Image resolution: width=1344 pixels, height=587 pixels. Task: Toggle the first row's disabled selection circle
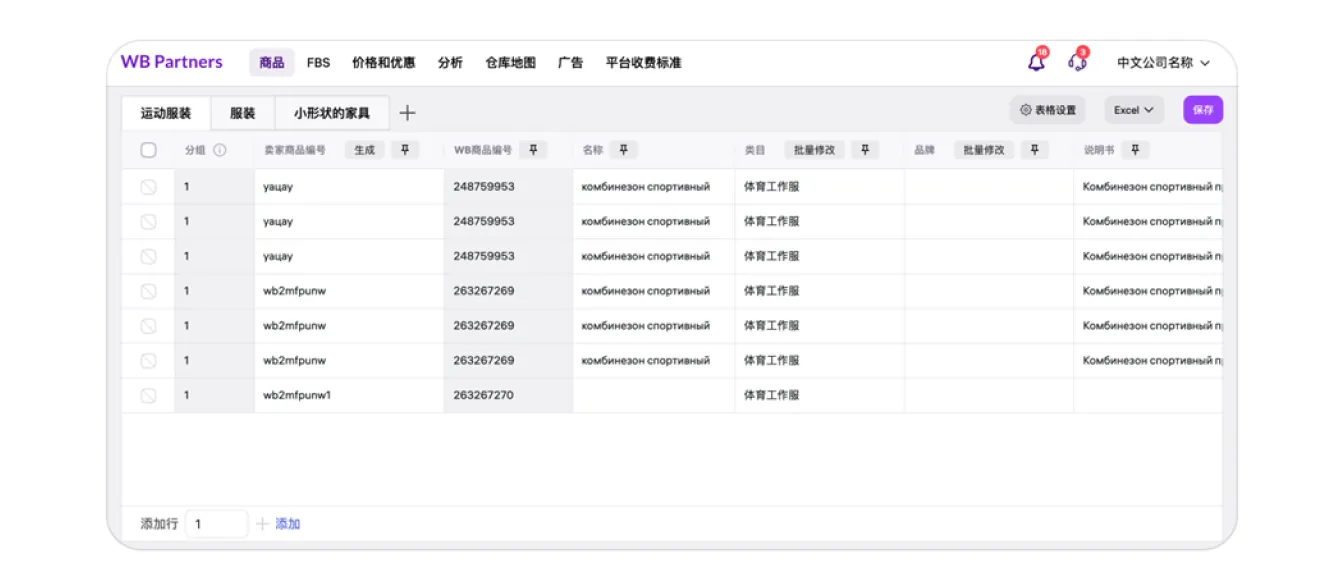pyautogui.click(x=148, y=187)
